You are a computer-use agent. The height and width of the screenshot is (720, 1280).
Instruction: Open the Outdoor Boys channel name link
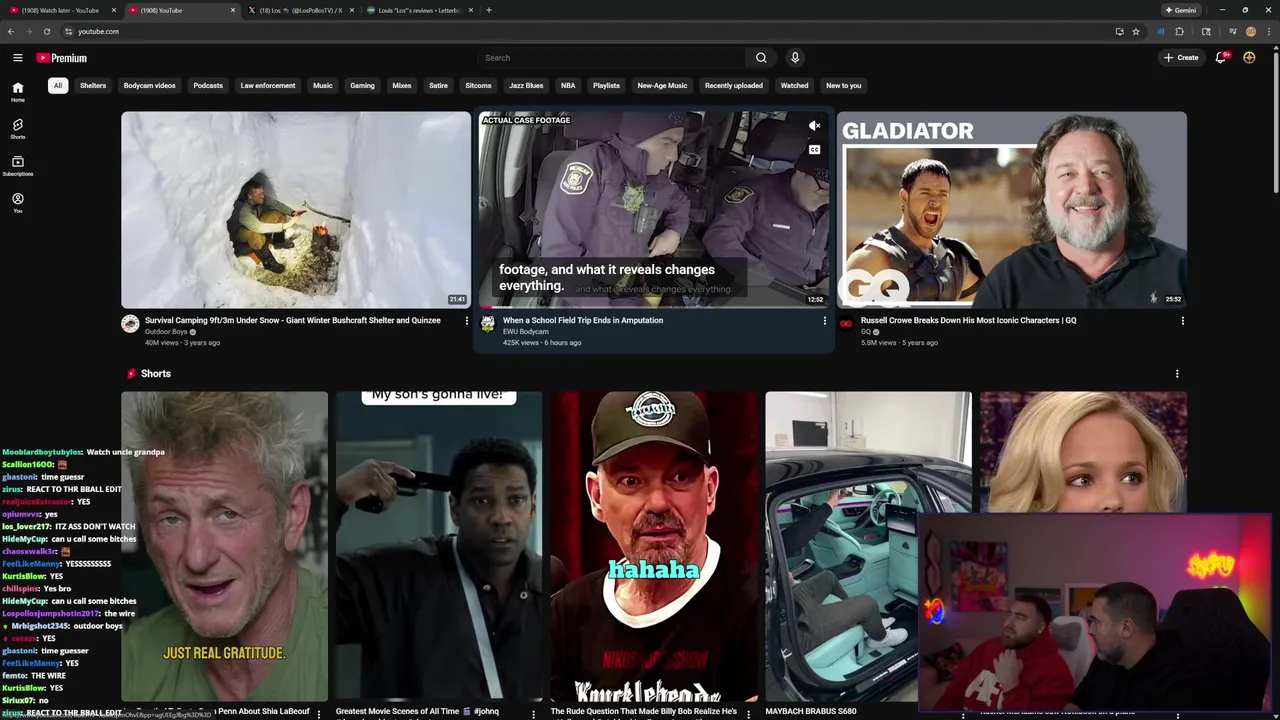(166, 332)
